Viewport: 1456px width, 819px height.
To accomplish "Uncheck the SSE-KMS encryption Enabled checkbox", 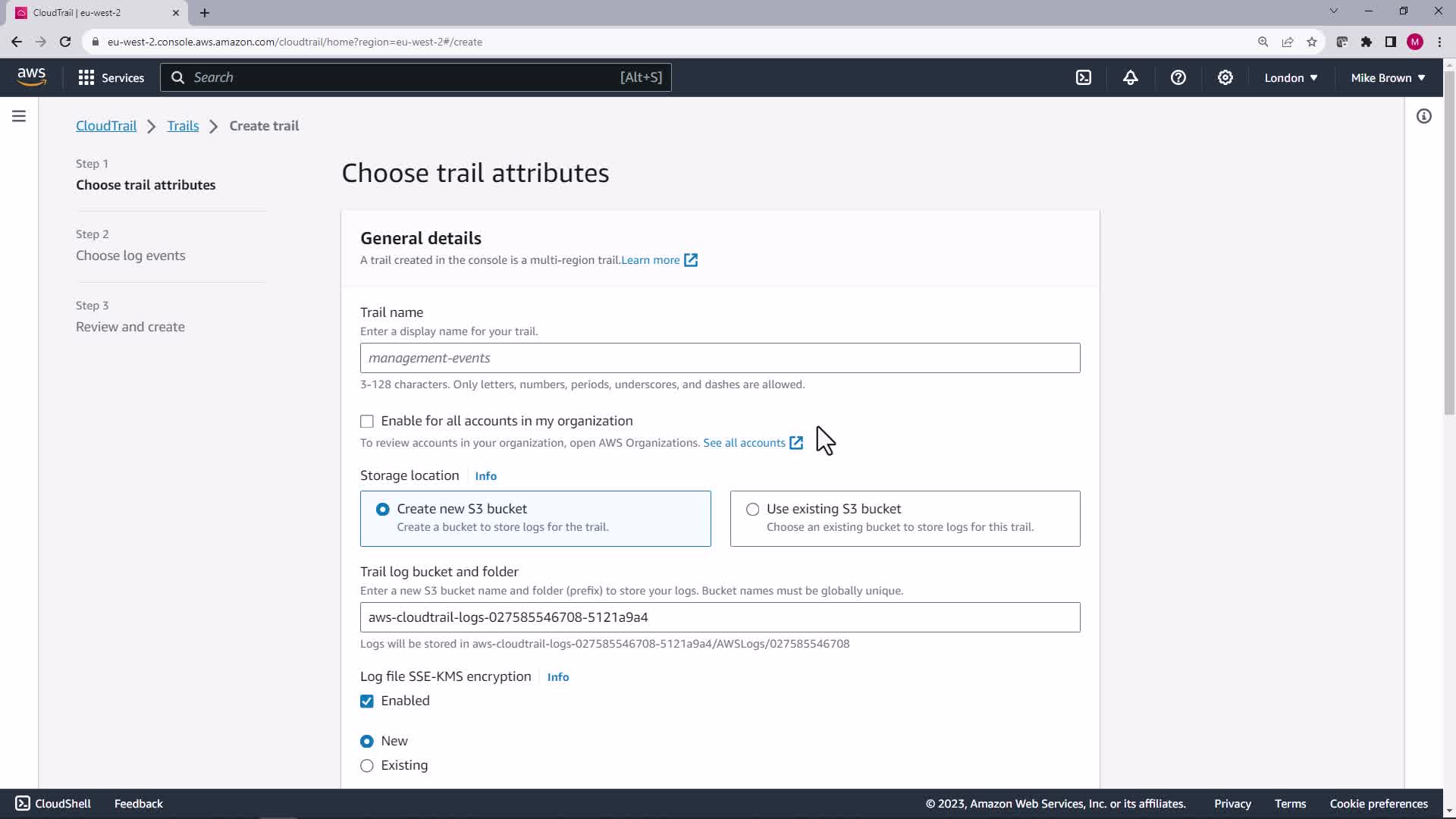I will [367, 701].
